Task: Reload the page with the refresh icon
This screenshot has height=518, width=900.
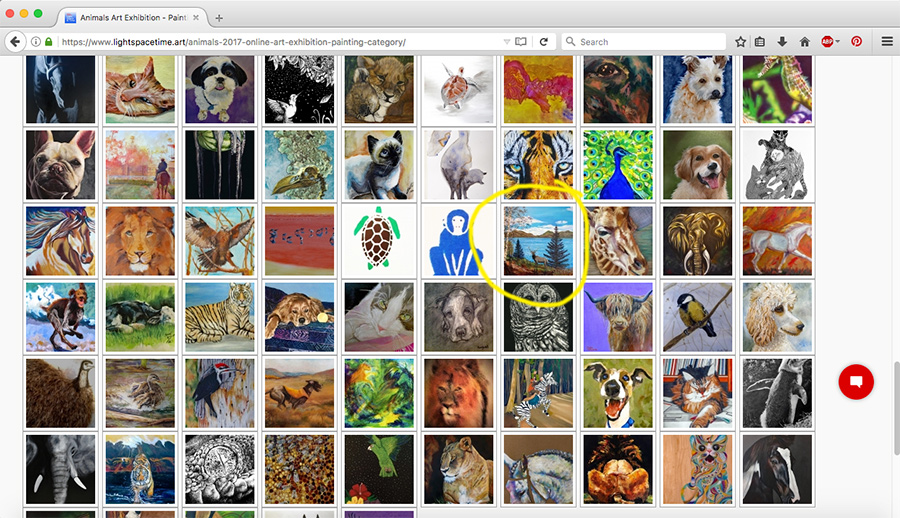Action: click(544, 42)
